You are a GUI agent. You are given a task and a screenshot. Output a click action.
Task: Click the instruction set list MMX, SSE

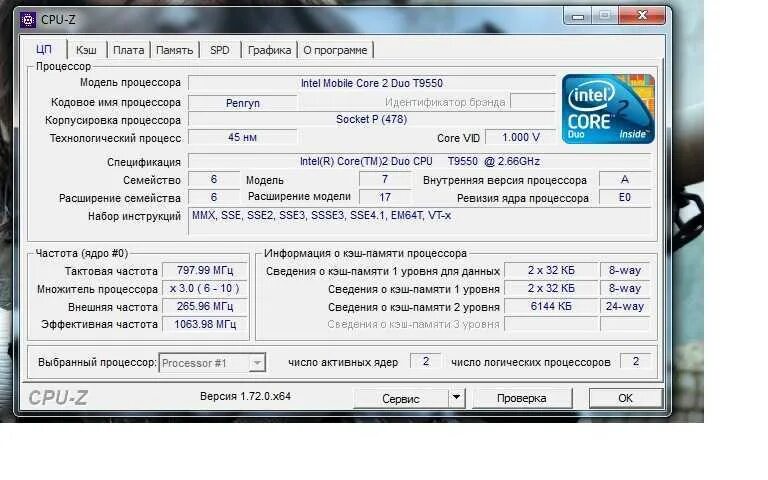[x=420, y=222]
